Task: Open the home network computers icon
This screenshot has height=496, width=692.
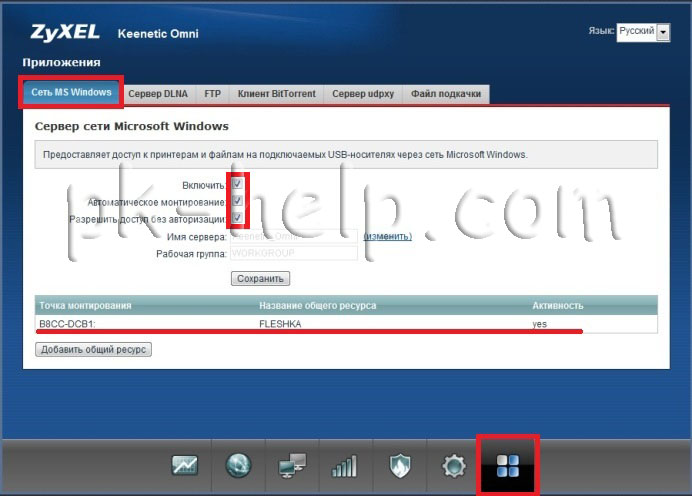Action: pos(292,465)
